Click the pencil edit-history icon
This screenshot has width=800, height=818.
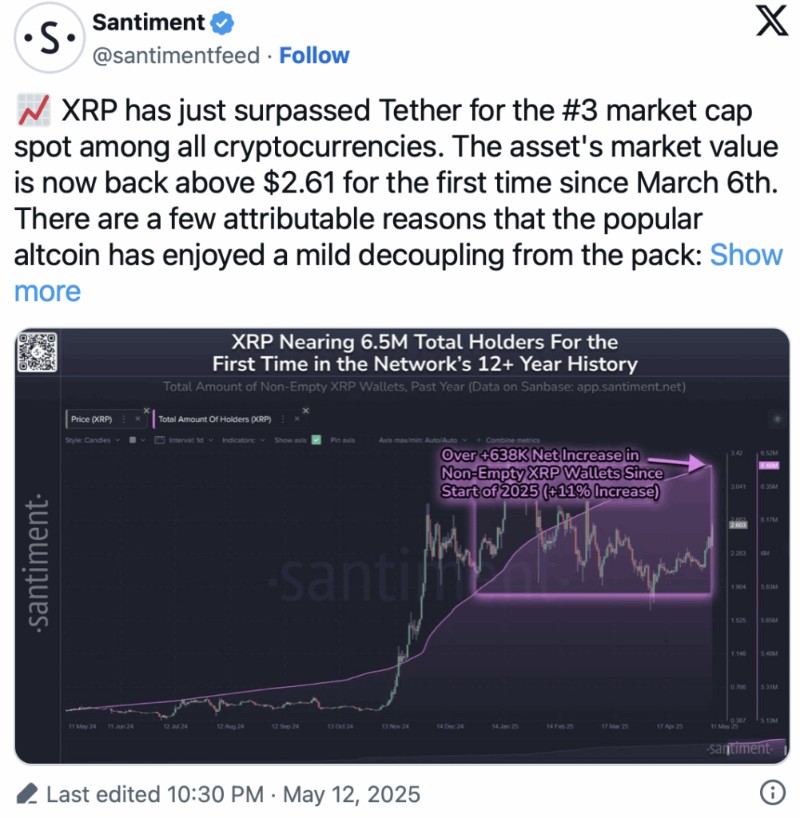[28, 795]
